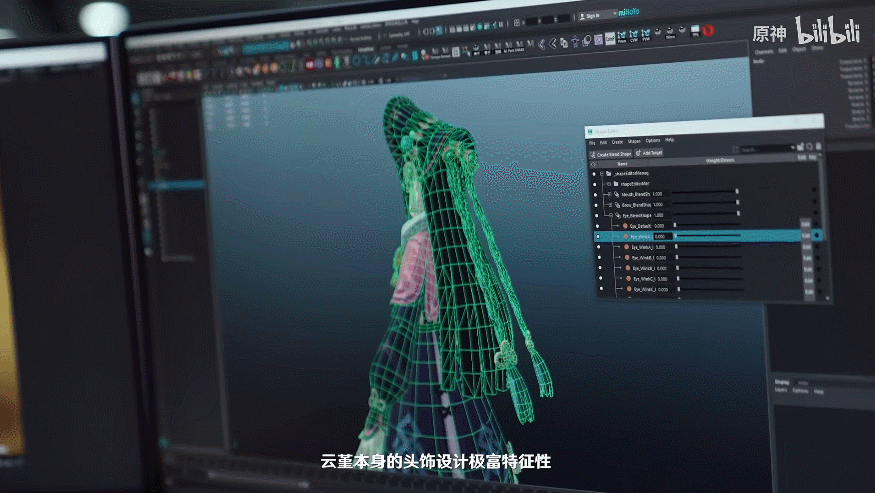This screenshot has height=493, width=875.
Task: Open the search field dropdown arrow
Action: click(x=792, y=148)
